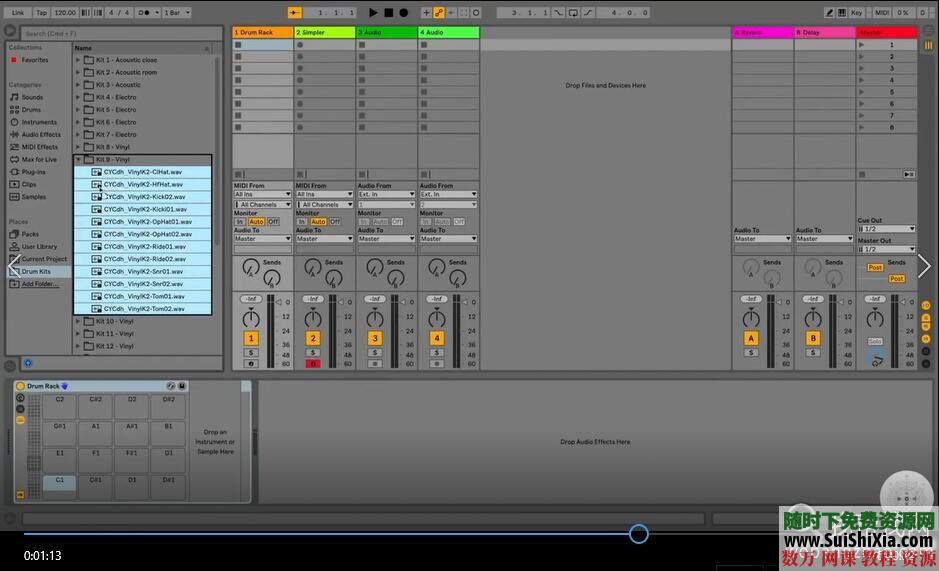Open Audio Effects category in browser

click(41, 134)
